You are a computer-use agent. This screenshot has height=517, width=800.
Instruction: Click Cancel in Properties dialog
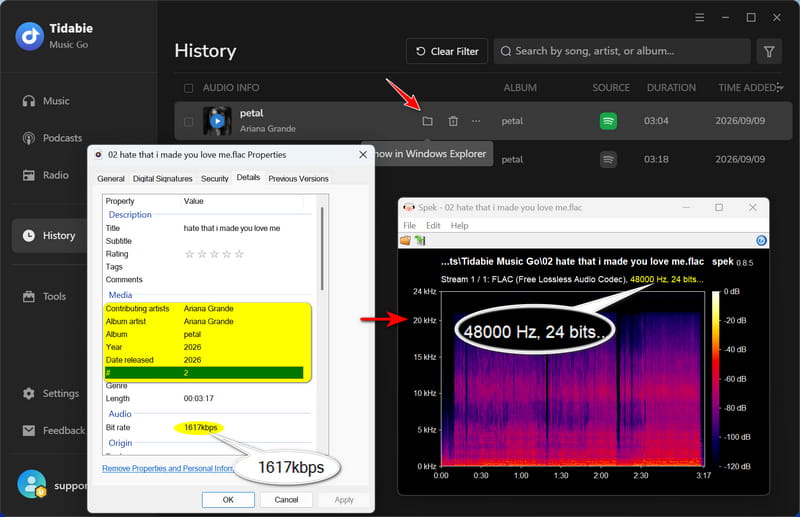point(286,500)
